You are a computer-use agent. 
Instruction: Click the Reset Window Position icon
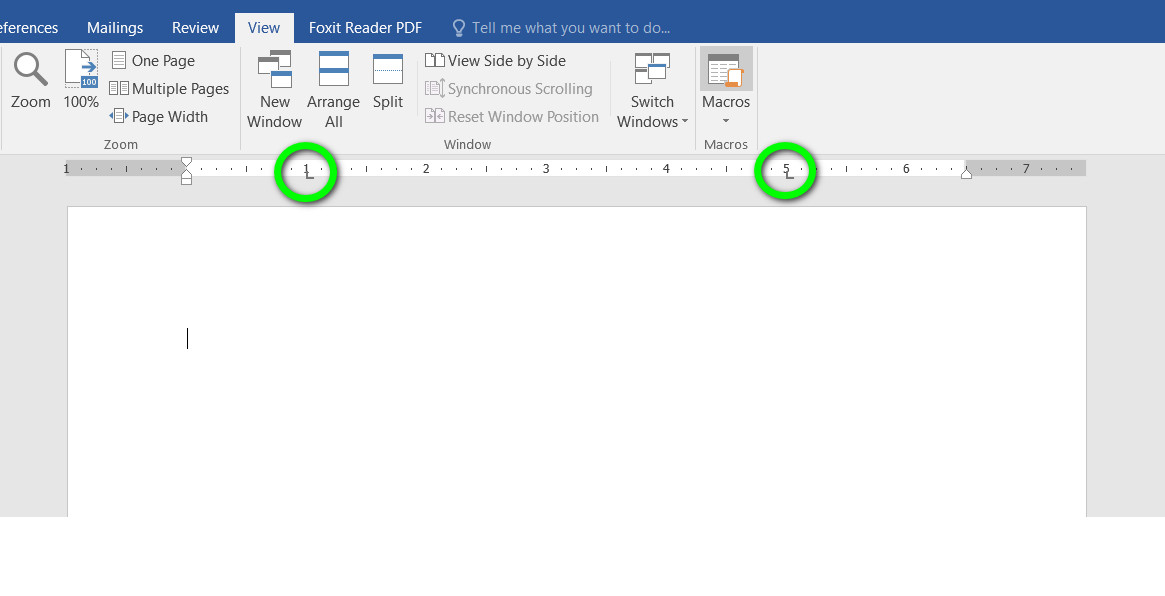pyautogui.click(x=435, y=116)
